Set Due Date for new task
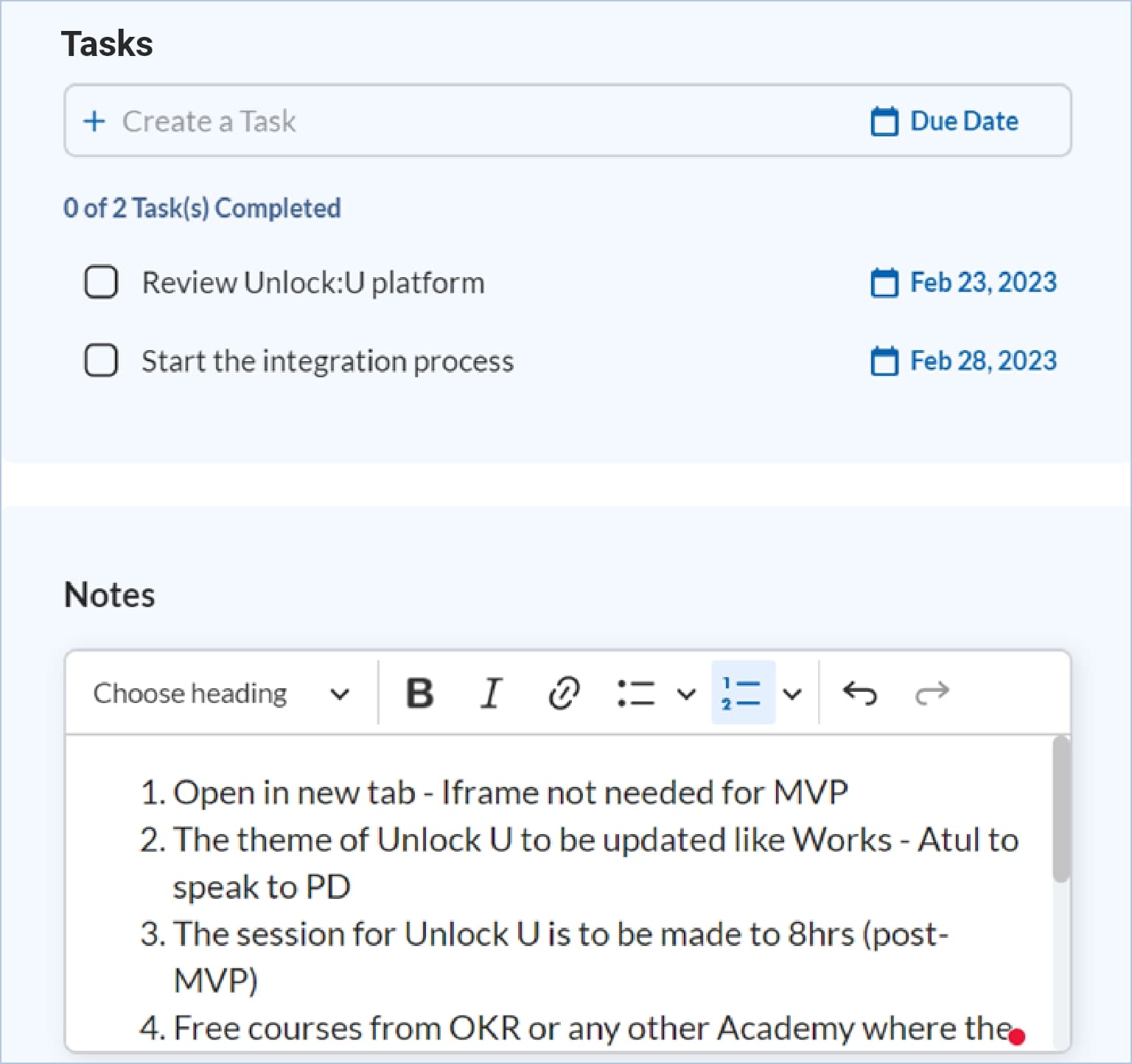 (945, 121)
